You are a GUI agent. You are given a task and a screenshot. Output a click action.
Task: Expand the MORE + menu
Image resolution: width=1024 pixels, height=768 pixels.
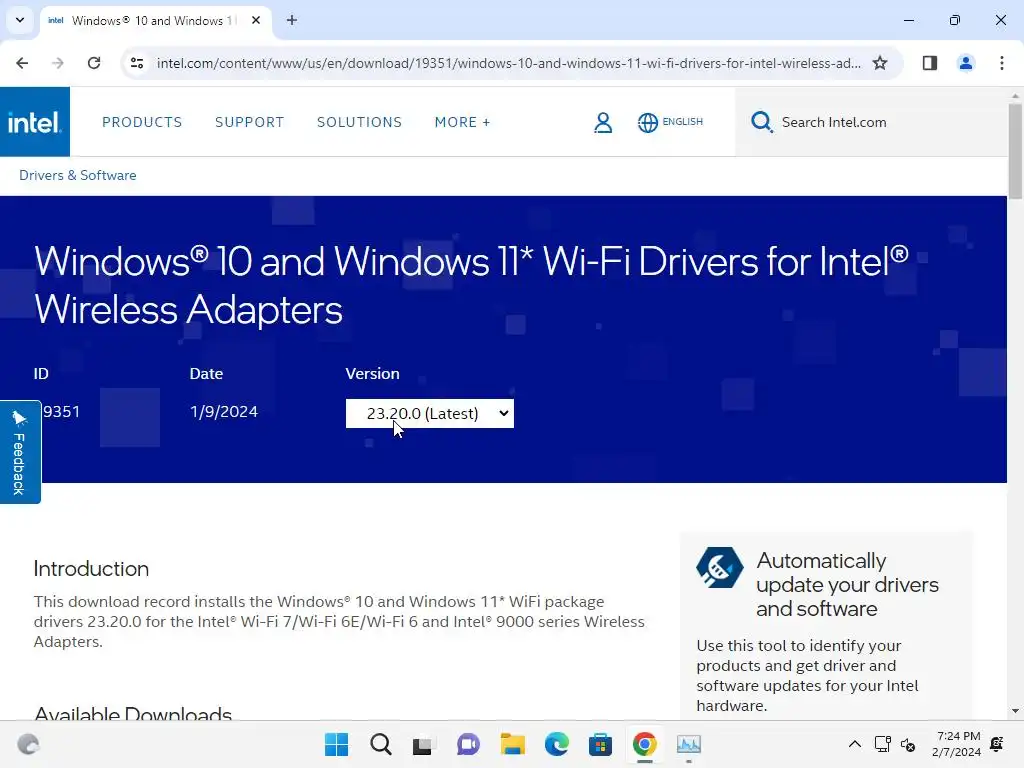pyautogui.click(x=462, y=122)
